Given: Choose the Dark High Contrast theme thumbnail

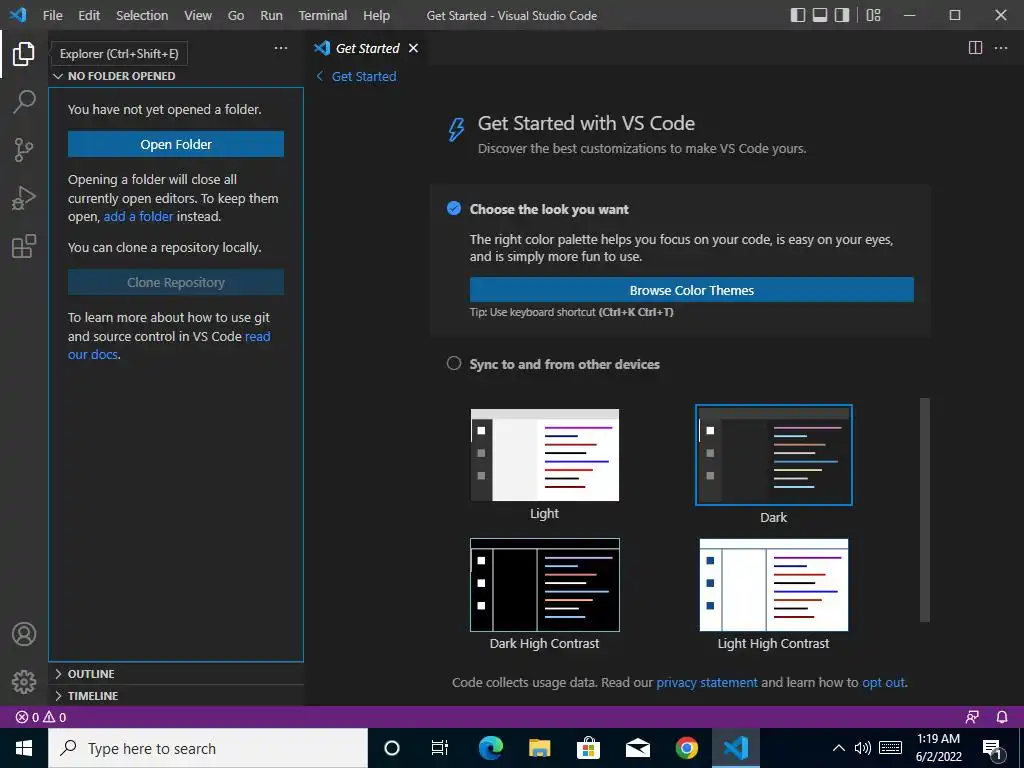Looking at the screenshot, I should (x=545, y=585).
